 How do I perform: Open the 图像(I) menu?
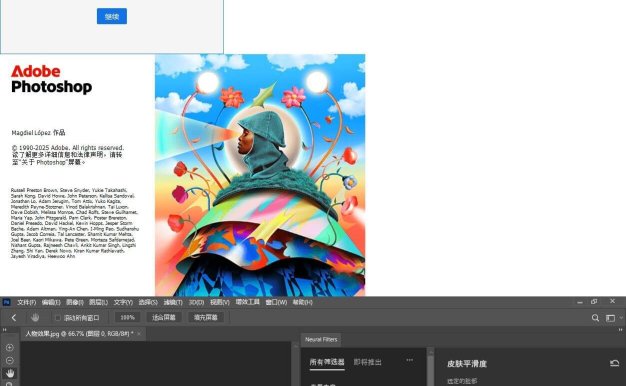tap(75, 302)
